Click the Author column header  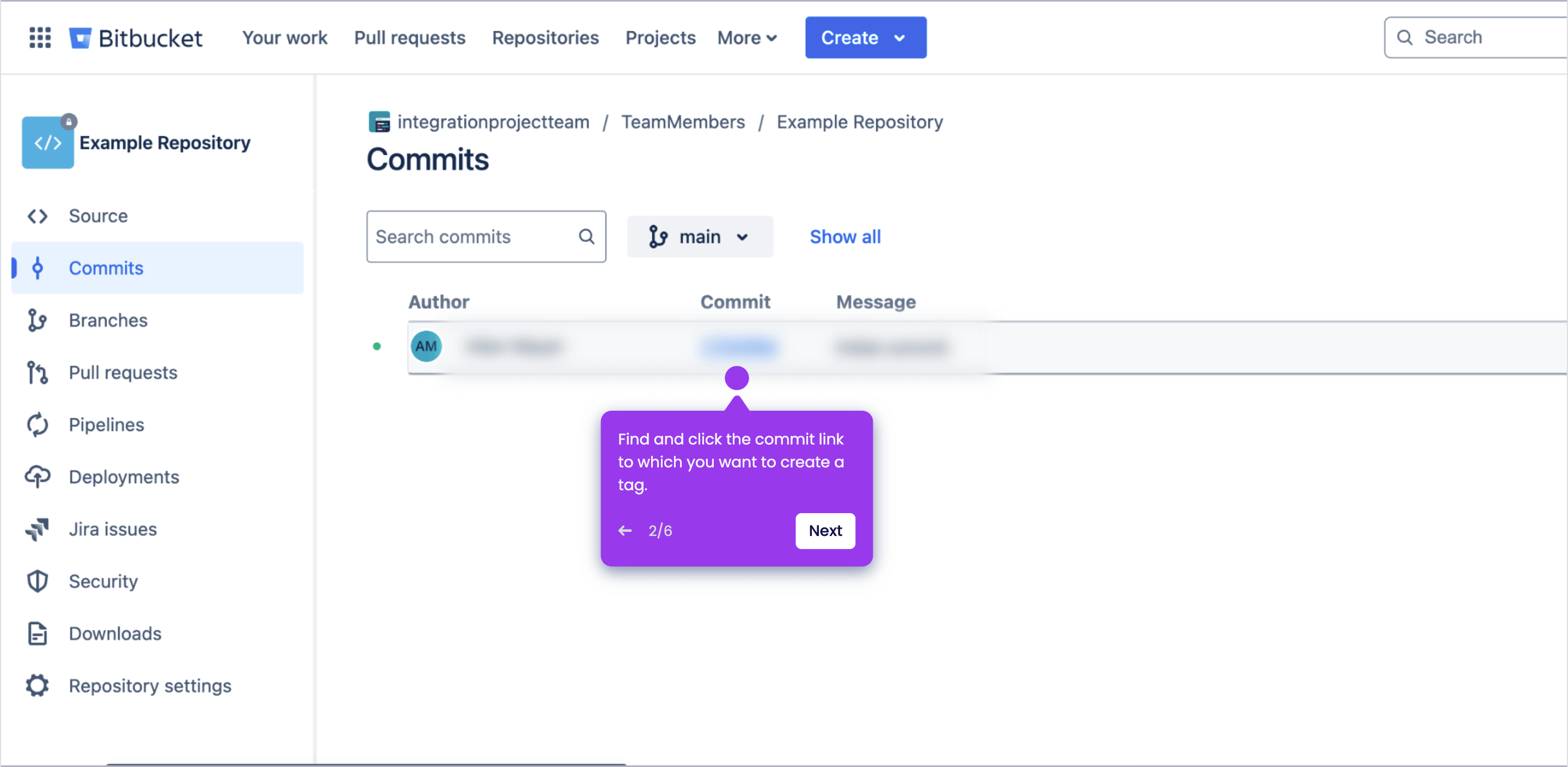(438, 302)
